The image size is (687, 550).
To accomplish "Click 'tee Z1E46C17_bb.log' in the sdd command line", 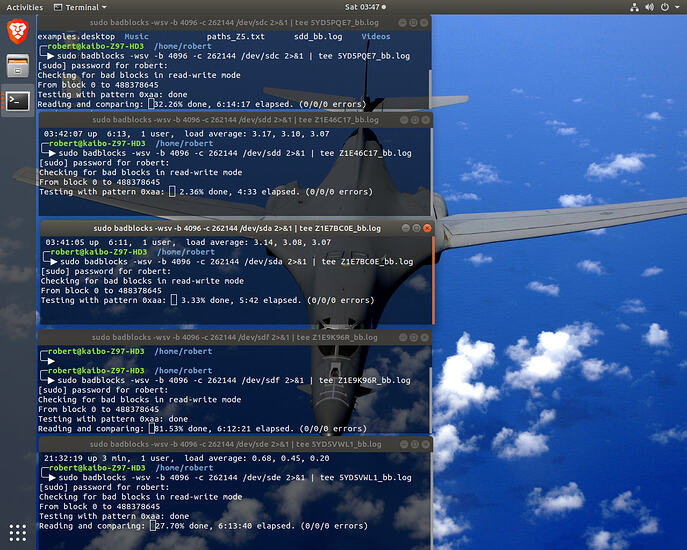I will [366, 153].
